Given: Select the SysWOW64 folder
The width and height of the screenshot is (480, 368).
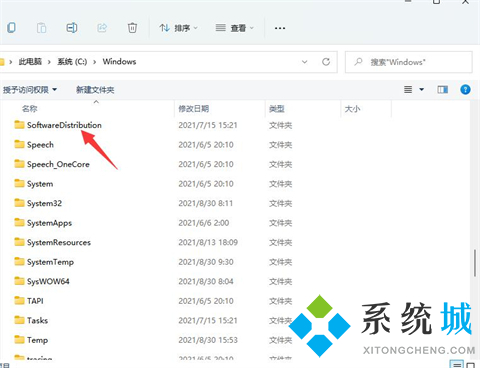Looking at the screenshot, I should [x=48, y=281].
